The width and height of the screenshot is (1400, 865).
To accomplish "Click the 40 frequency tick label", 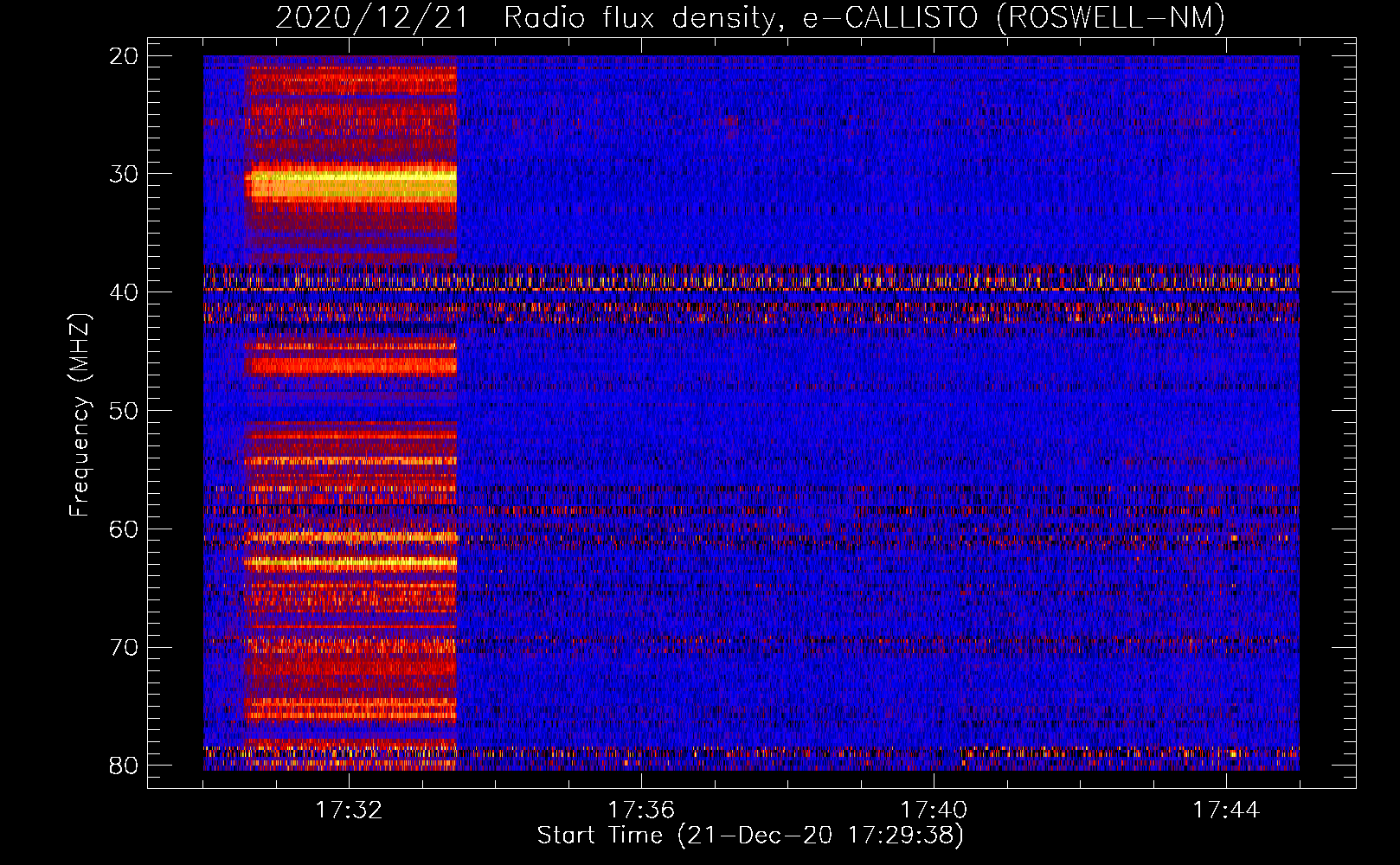I will coord(125,292).
